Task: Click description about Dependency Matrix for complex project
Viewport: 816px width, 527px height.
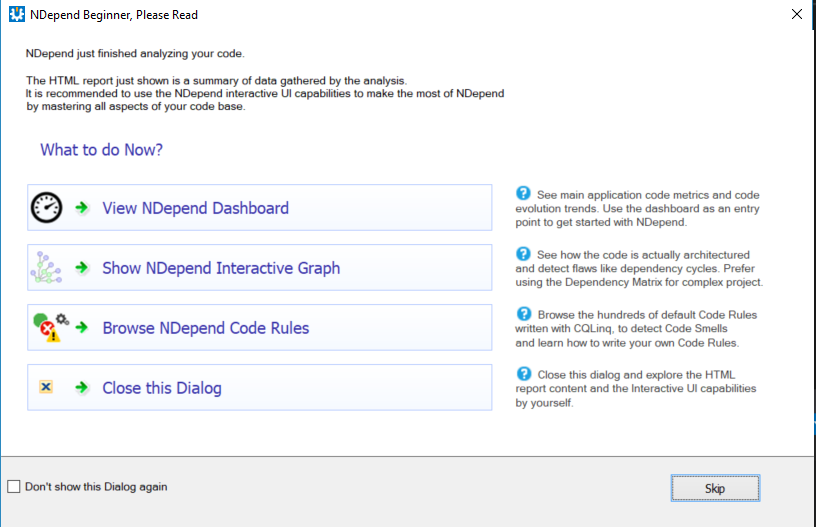Action: (639, 268)
